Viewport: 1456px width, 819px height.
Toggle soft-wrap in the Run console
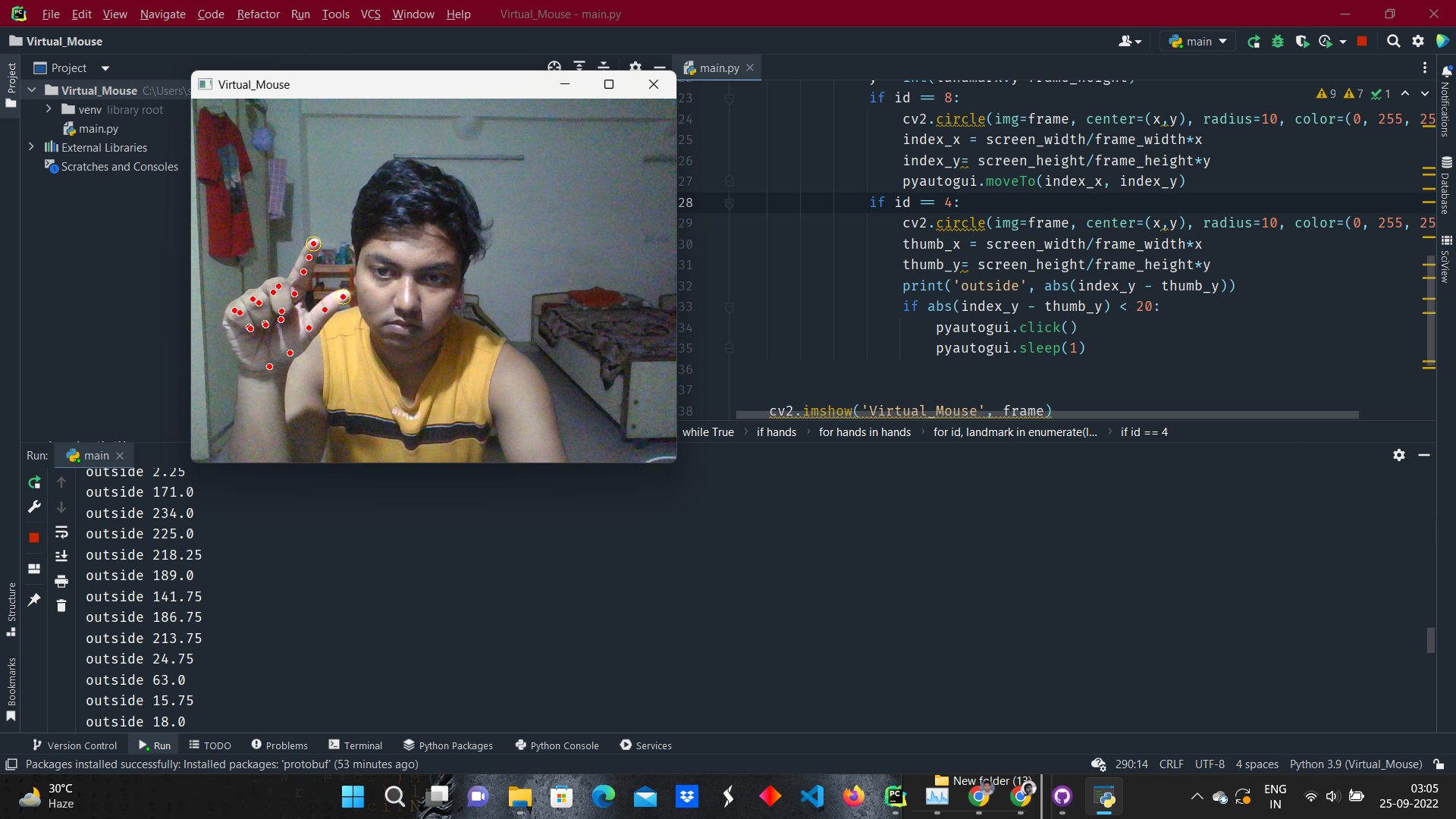(61, 533)
